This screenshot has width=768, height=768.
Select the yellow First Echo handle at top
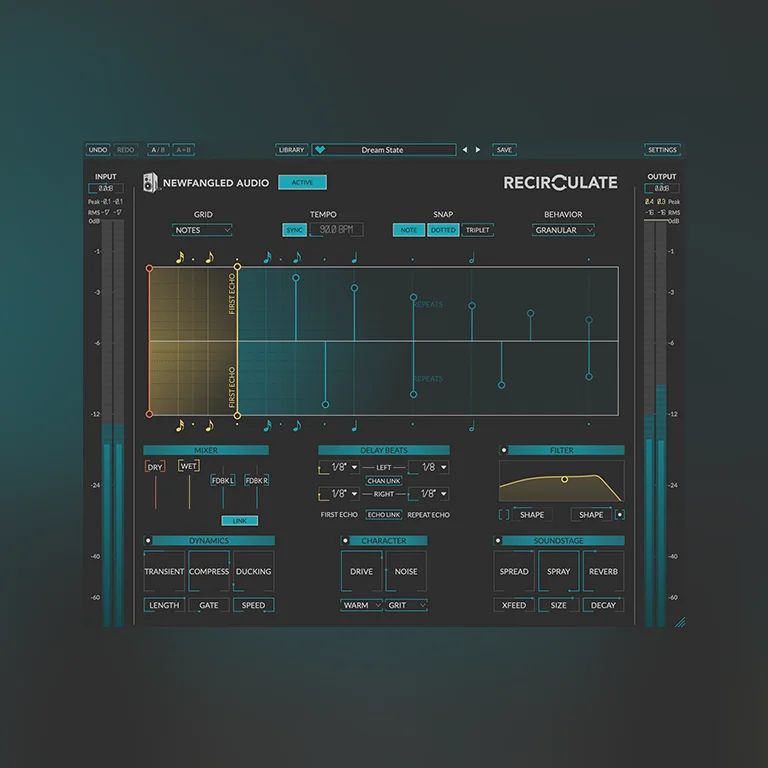(237, 267)
